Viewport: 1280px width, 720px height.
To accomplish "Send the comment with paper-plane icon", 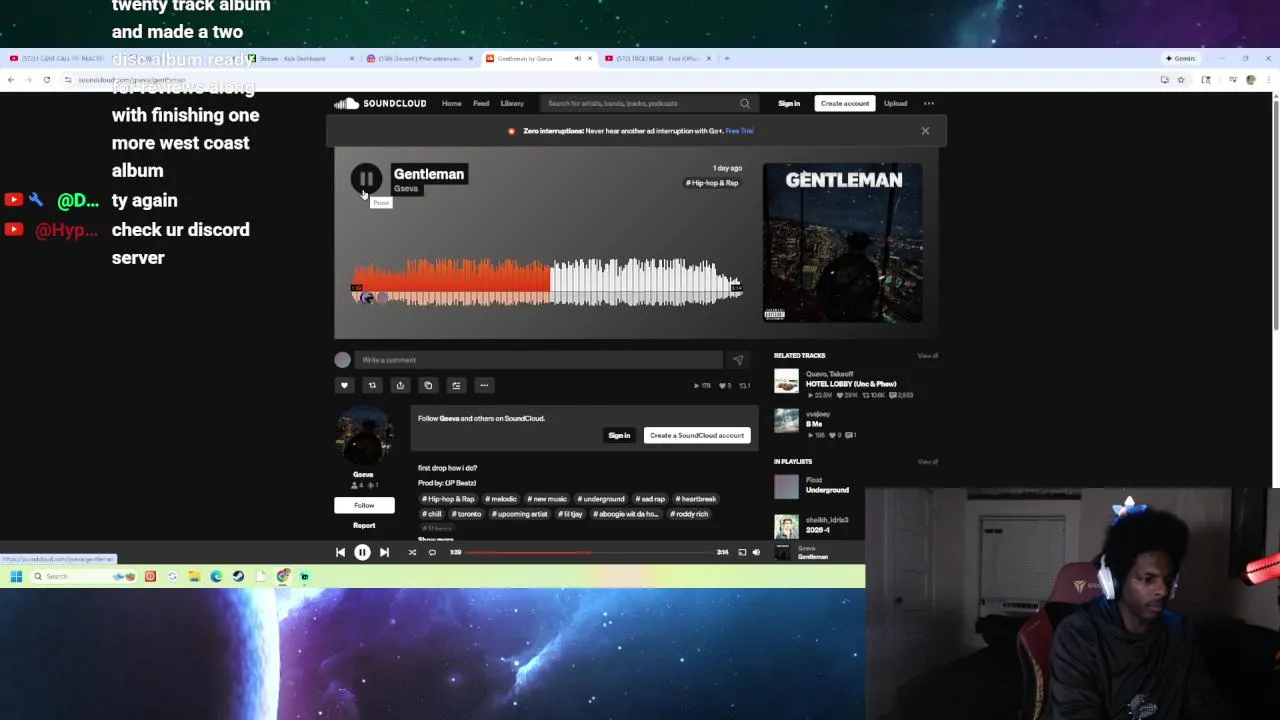I will coord(738,360).
